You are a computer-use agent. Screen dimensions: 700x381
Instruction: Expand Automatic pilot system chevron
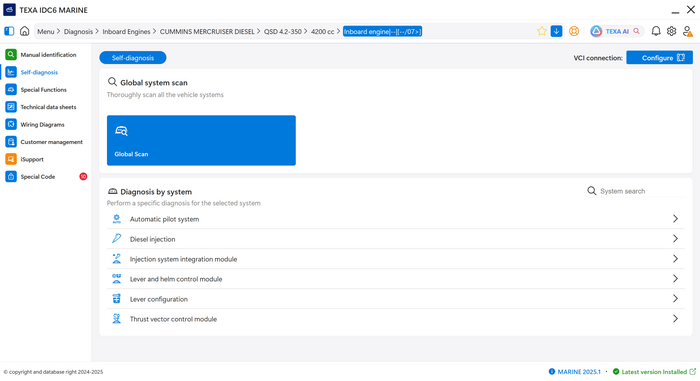click(675, 218)
